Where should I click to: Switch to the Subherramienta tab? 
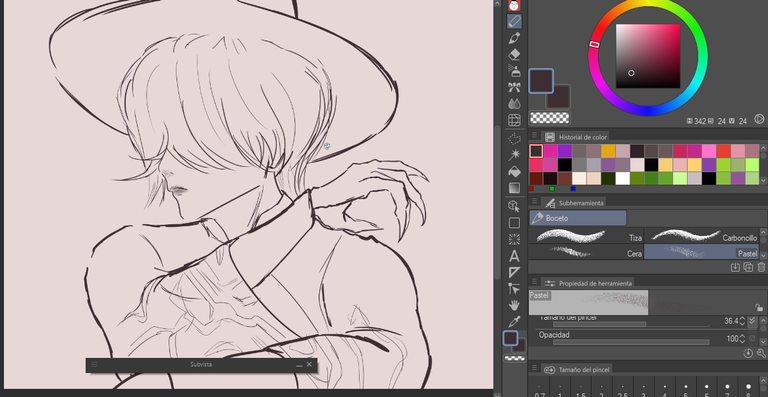[x=575, y=202]
